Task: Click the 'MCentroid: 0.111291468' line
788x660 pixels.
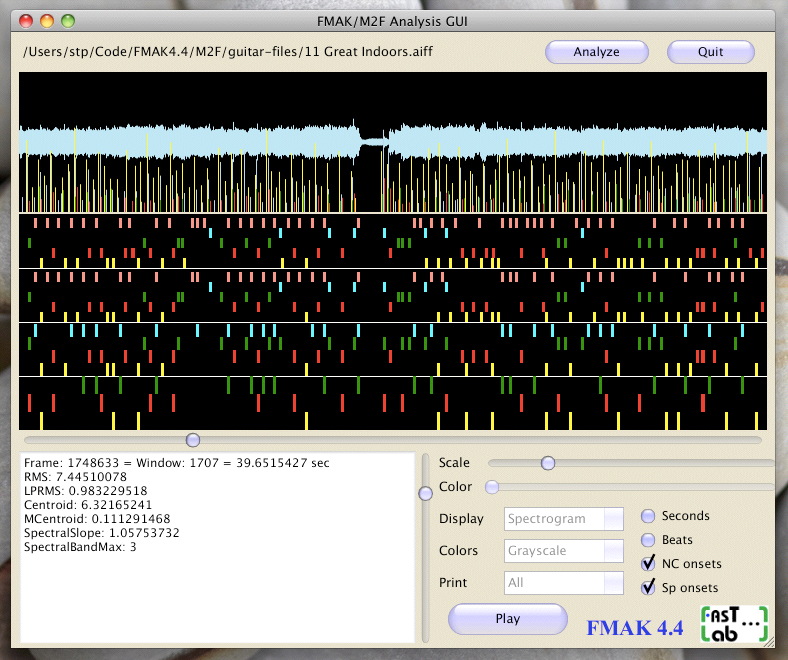Action: point(97,519)
